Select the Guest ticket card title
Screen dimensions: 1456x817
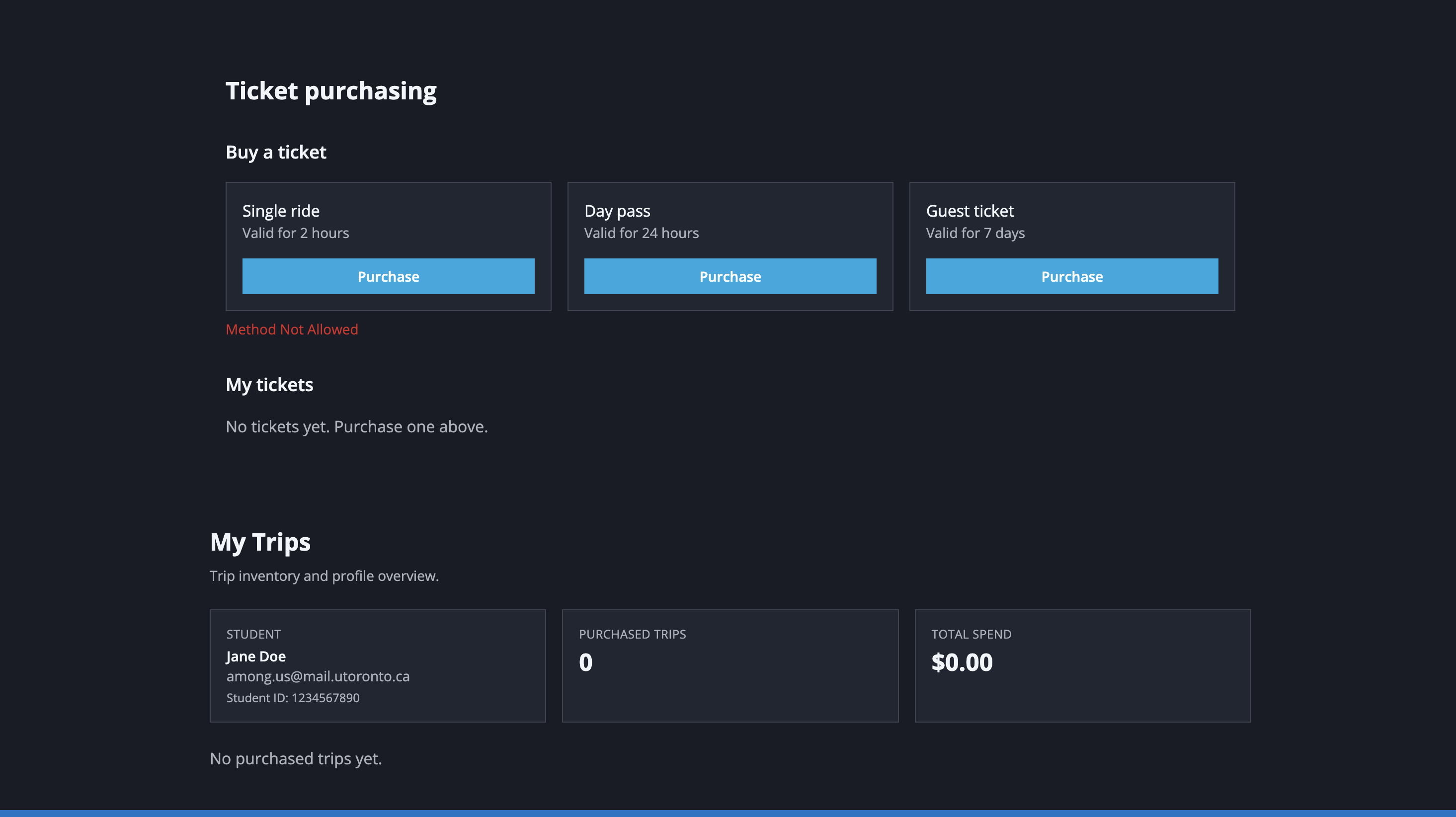(970, 211)
